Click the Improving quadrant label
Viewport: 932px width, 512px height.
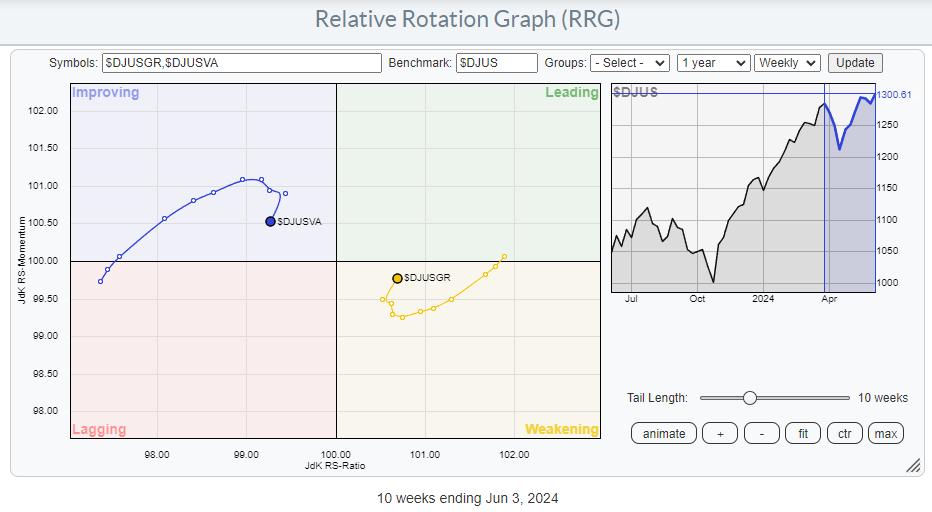(105, 93)
